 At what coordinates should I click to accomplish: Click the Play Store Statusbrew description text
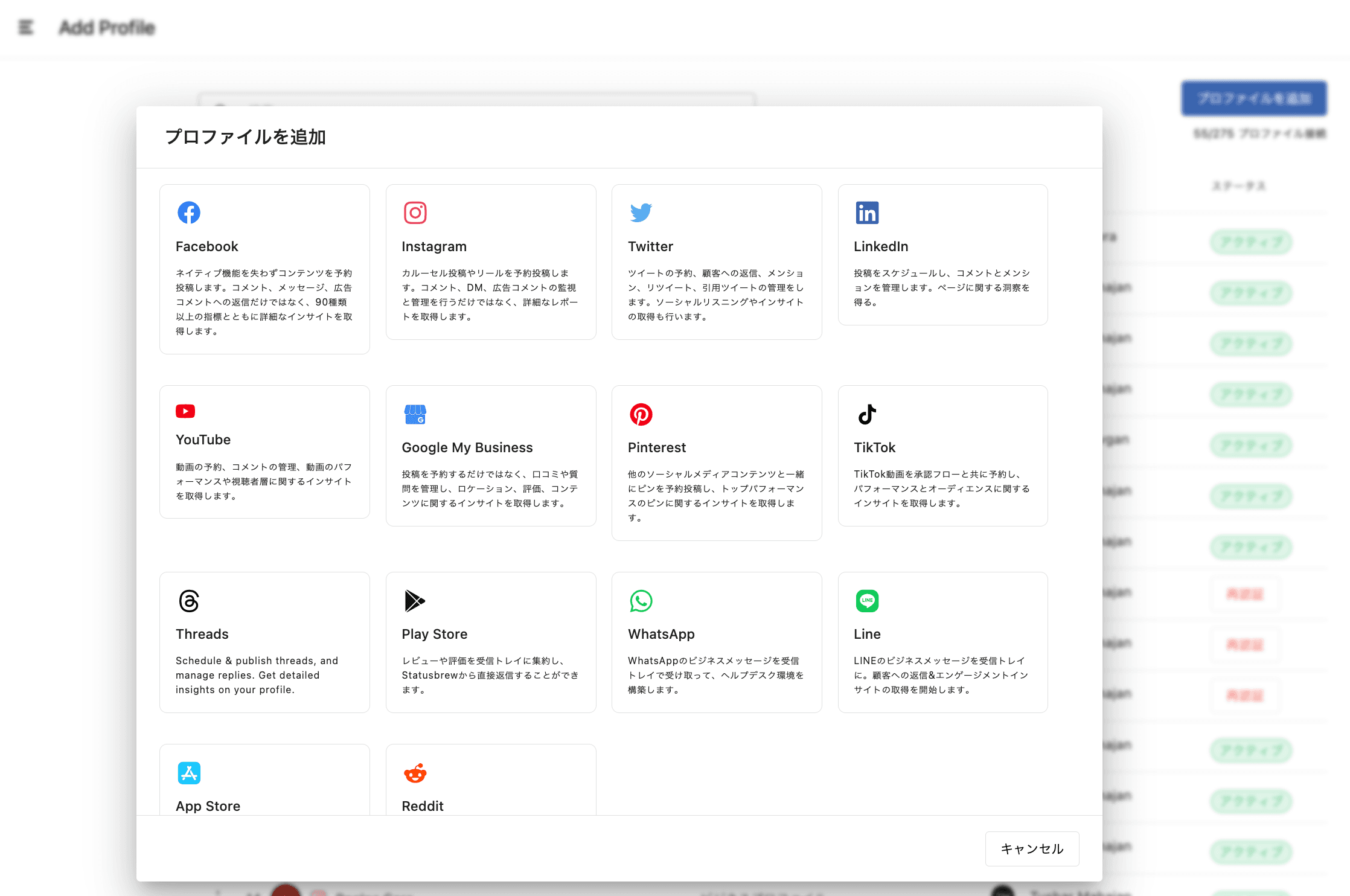coord(490,675)
